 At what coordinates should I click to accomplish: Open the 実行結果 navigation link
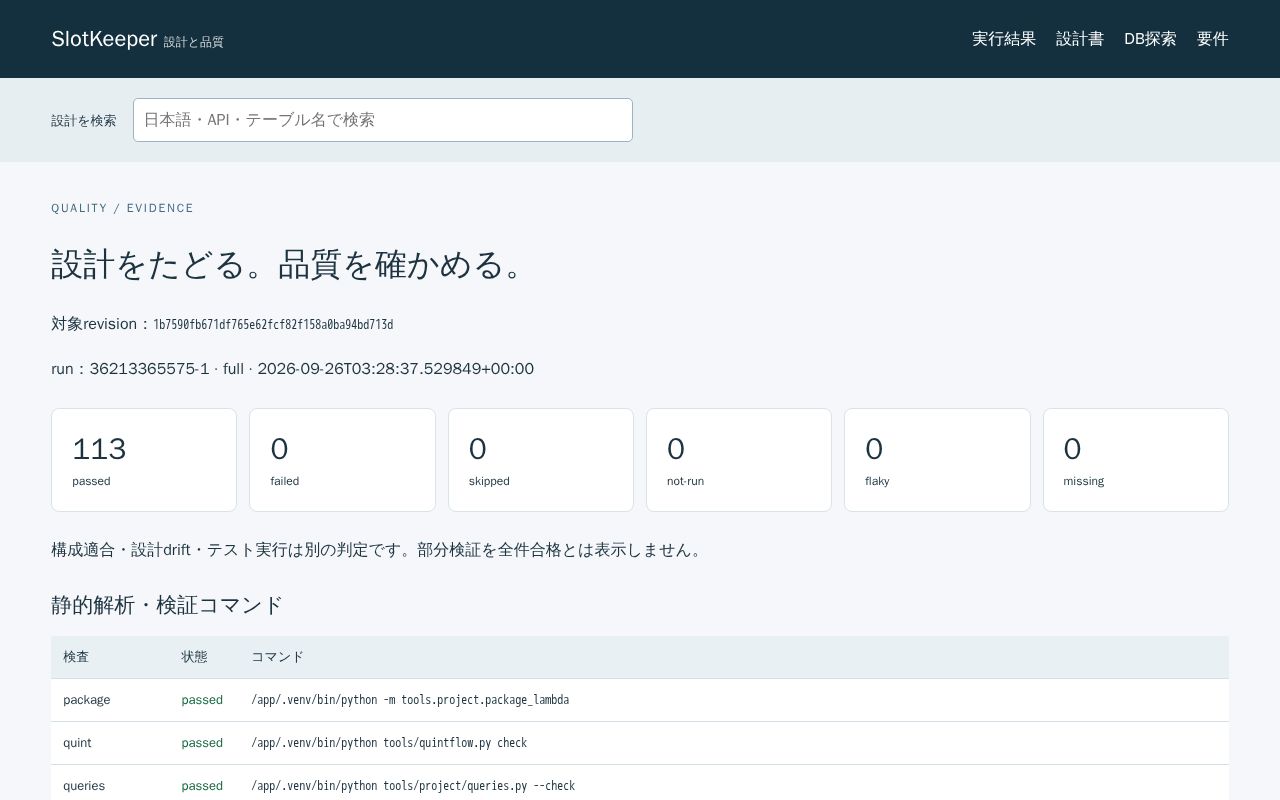coord(1004,39)
